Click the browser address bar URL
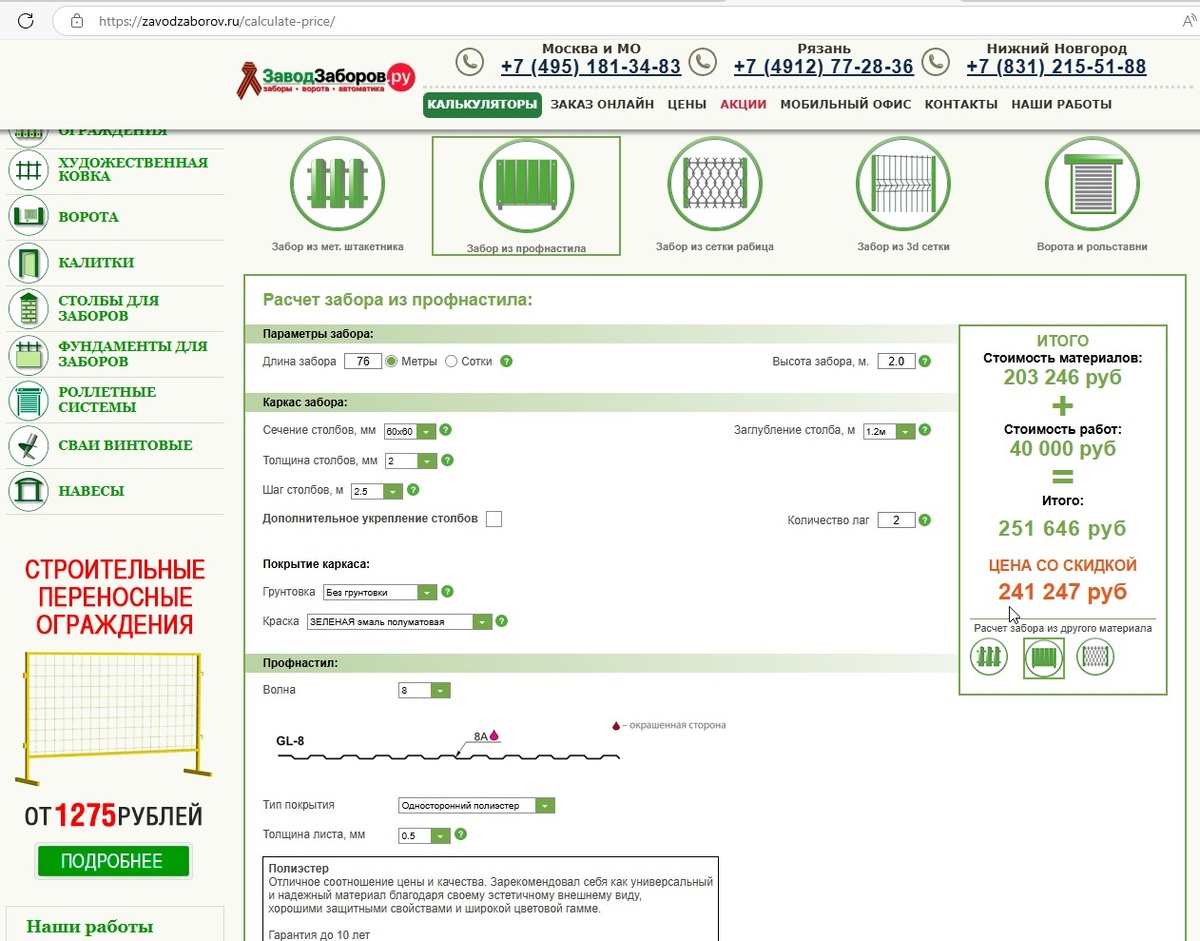This screenshot has height=941, width=1200. tap(217, 20)
